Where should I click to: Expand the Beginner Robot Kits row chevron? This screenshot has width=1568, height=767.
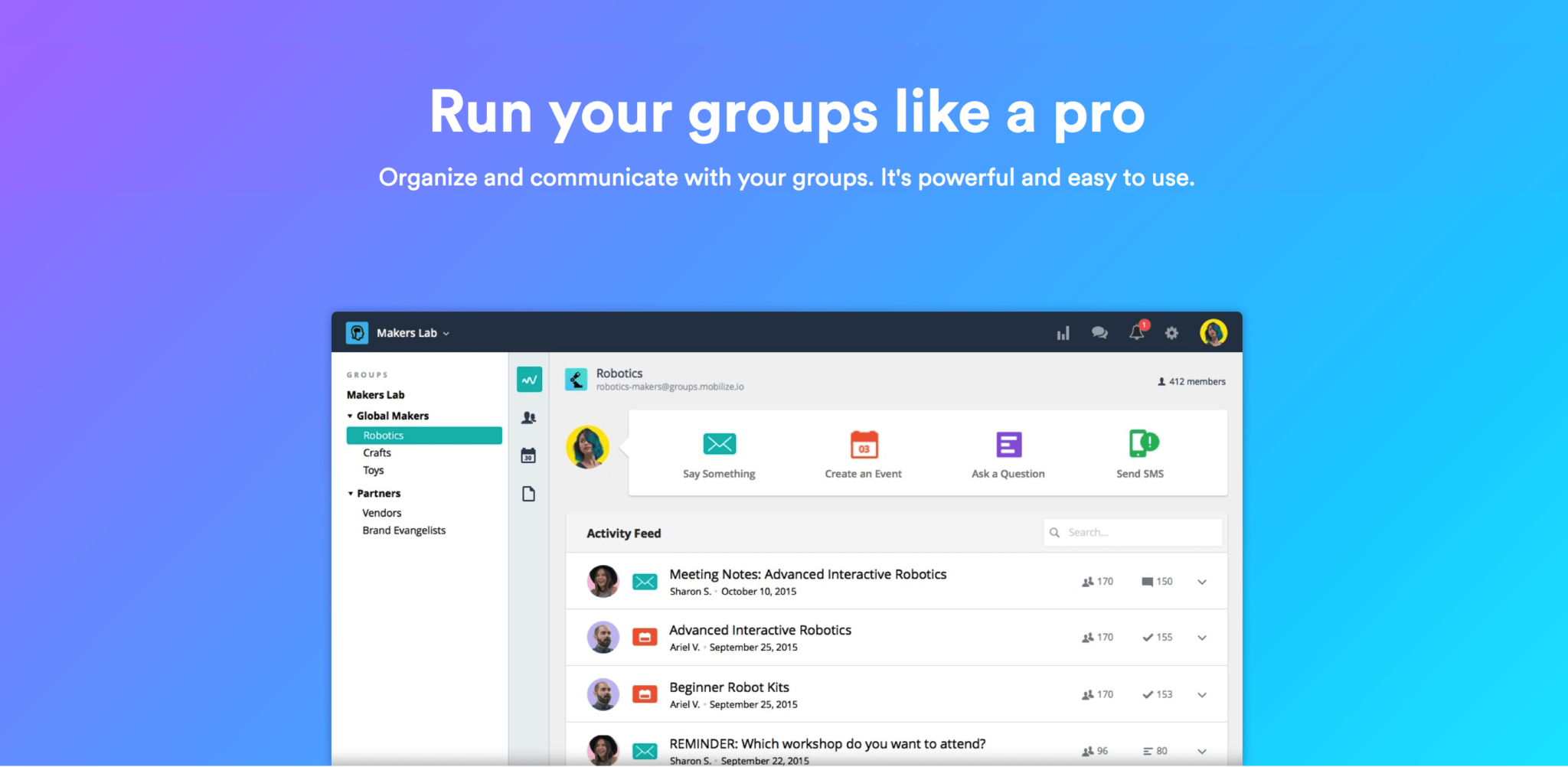pyautogui.click(x=1202, y=695)
